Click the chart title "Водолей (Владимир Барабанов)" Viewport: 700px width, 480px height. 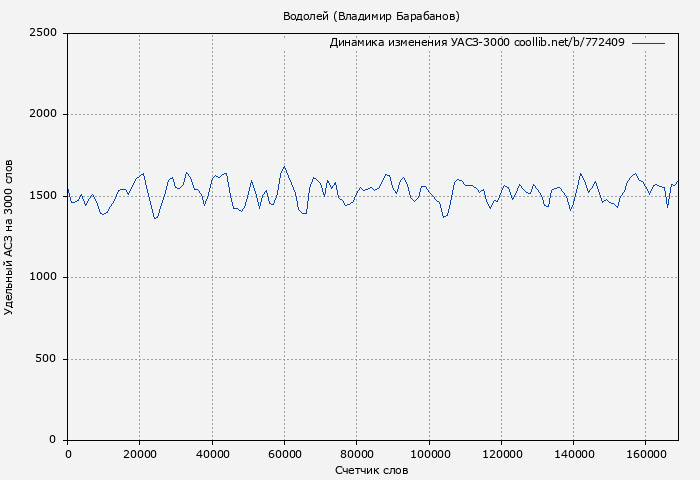coord(371,16)
